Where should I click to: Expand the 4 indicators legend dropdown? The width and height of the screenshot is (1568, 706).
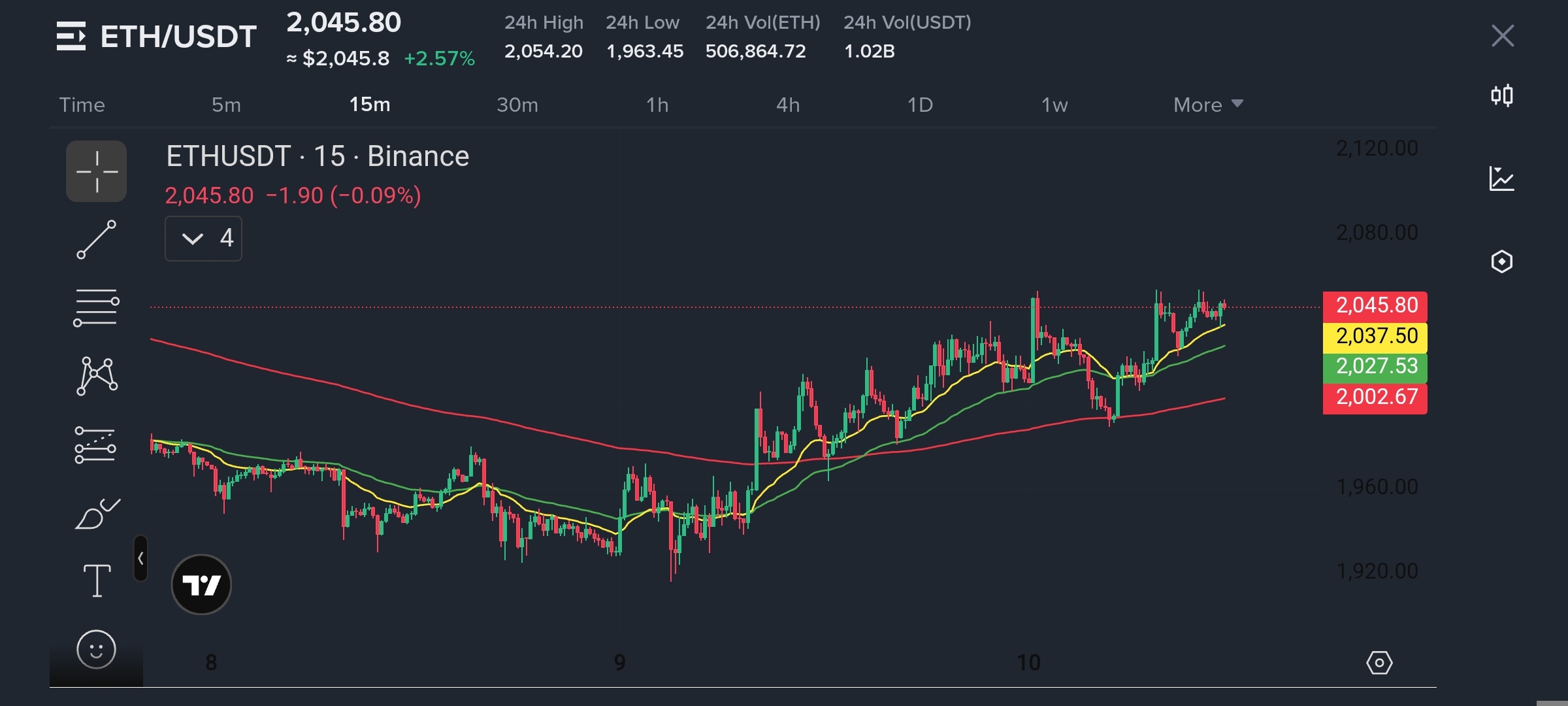(x=203, y=239)
